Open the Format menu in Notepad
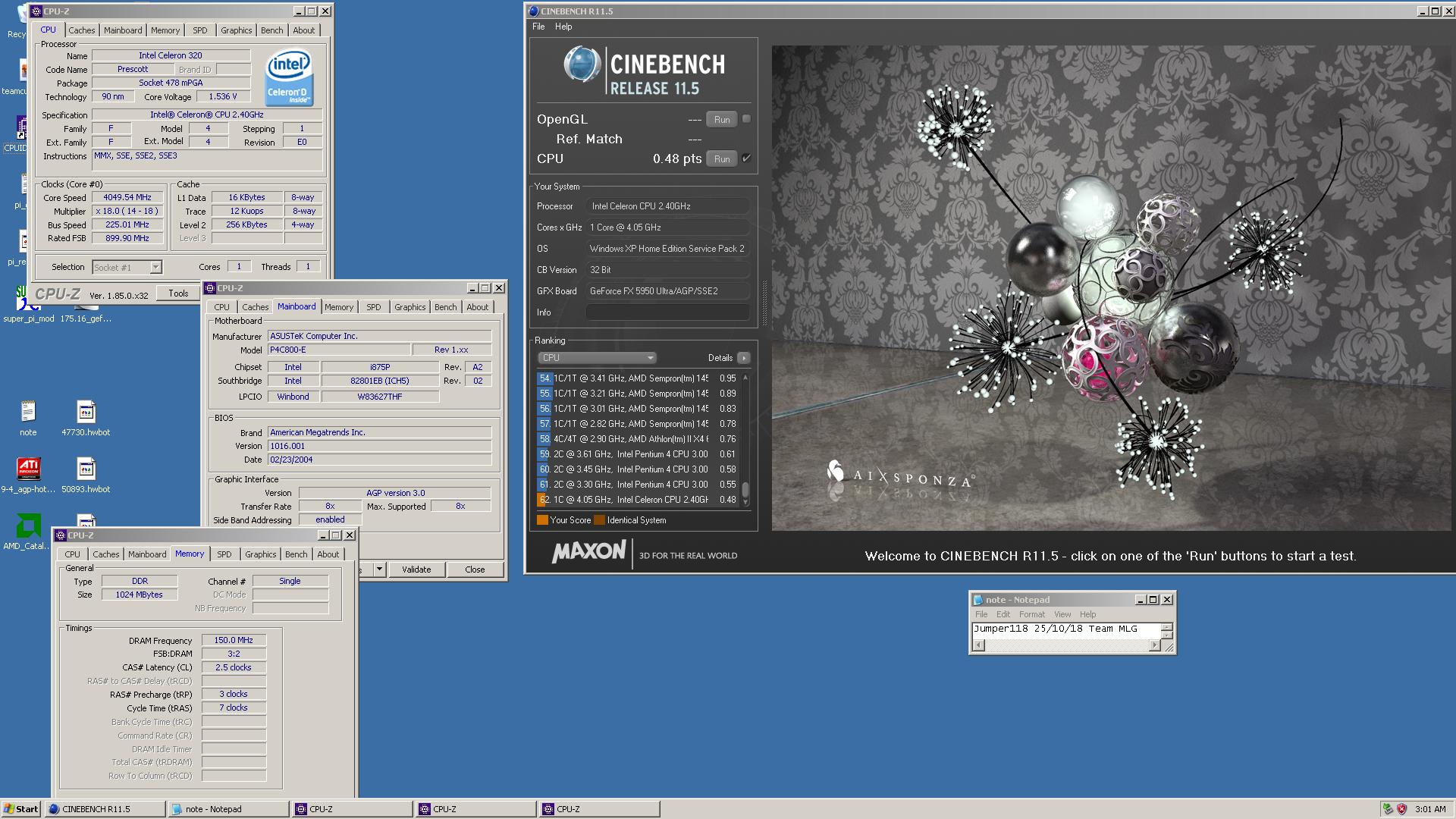This screenshot has height=819, width=1456. point(1031,614)
